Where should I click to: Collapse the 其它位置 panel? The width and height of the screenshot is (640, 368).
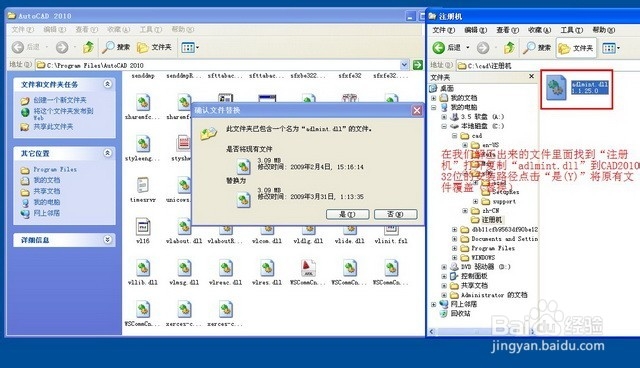pyautogui.click(x=107, y=153)
